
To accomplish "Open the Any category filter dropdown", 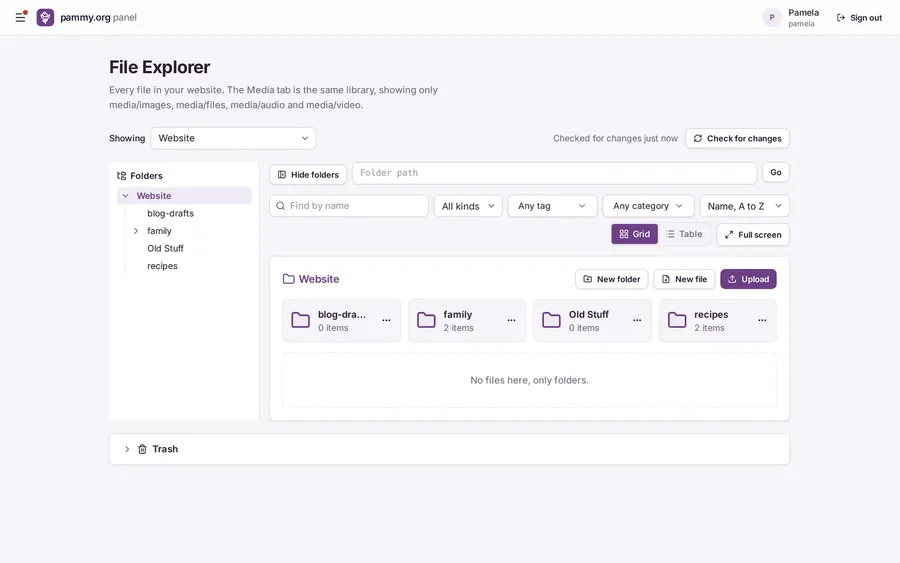I will pyautogui.click(x=649, y=206).
